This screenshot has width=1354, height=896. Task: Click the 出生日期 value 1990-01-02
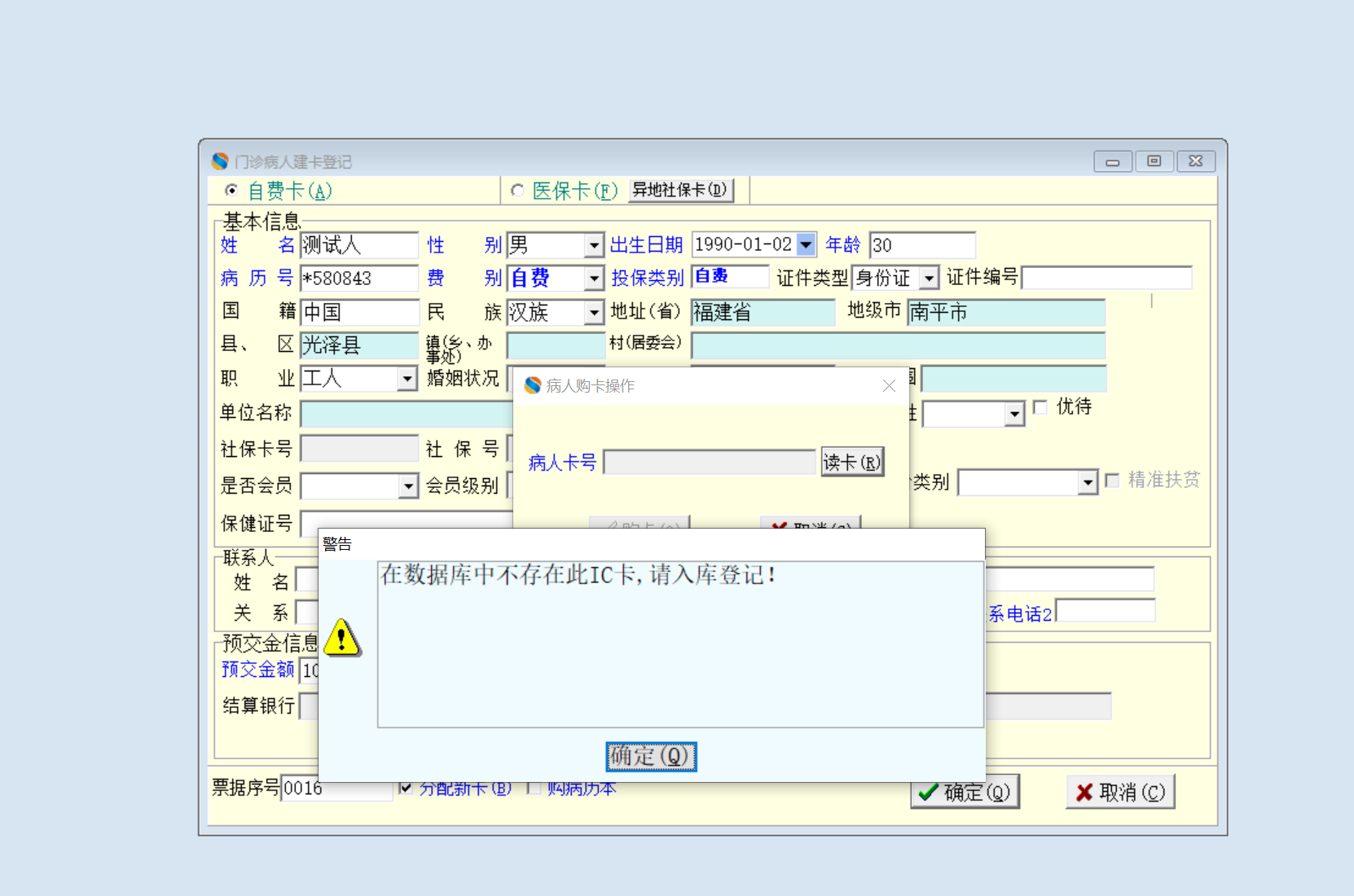743,244
